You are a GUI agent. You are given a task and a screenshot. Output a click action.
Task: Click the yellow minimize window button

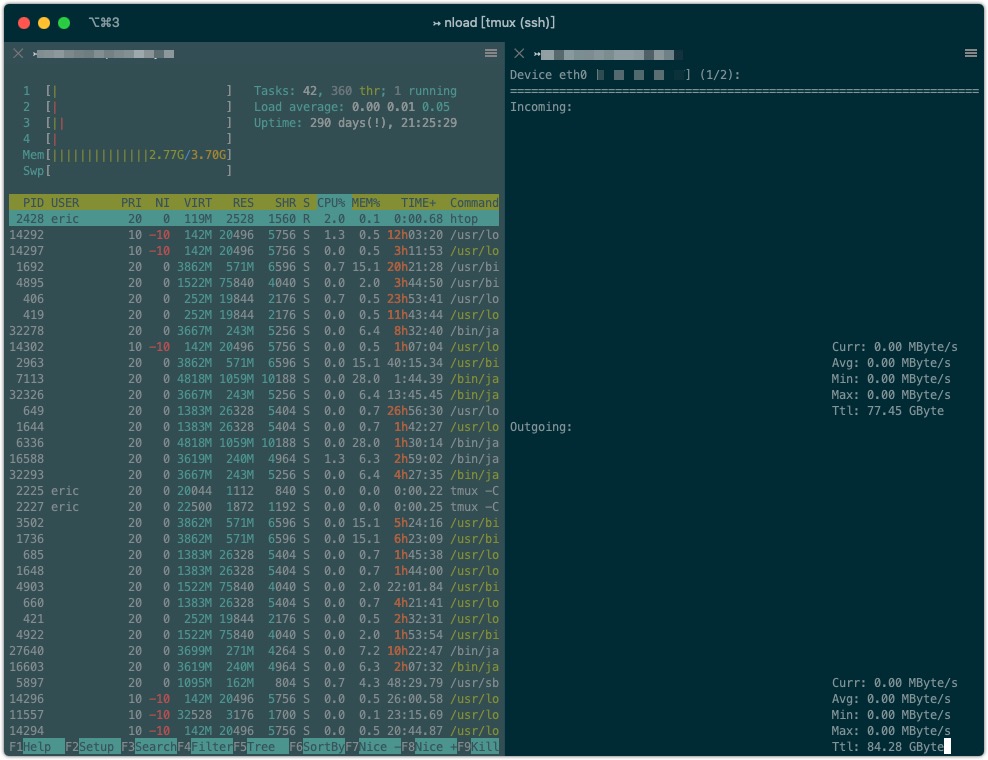(44, 23)
